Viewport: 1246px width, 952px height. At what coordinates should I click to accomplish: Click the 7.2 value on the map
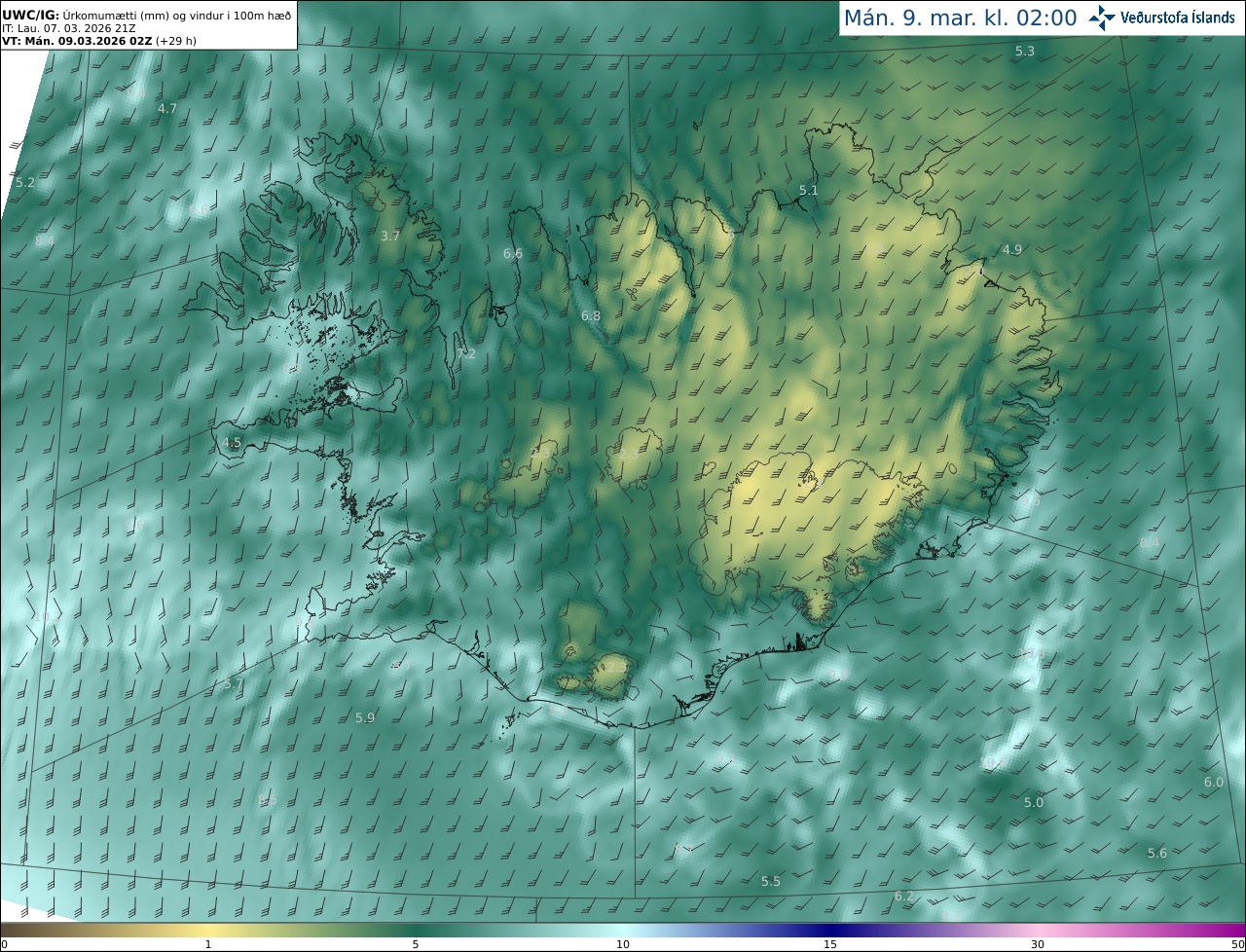(x=466, y=353)
